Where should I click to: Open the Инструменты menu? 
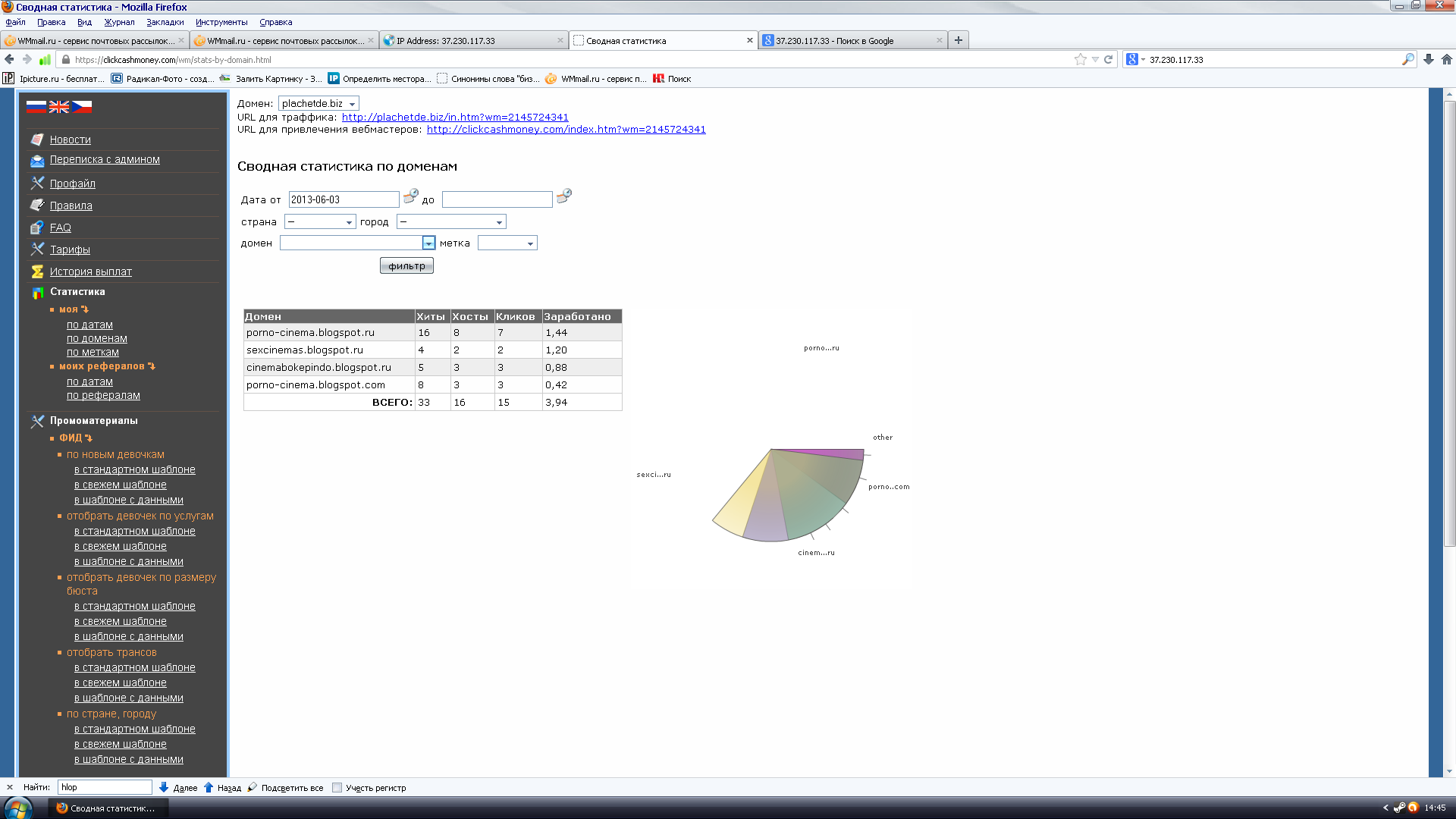[221, 22]
